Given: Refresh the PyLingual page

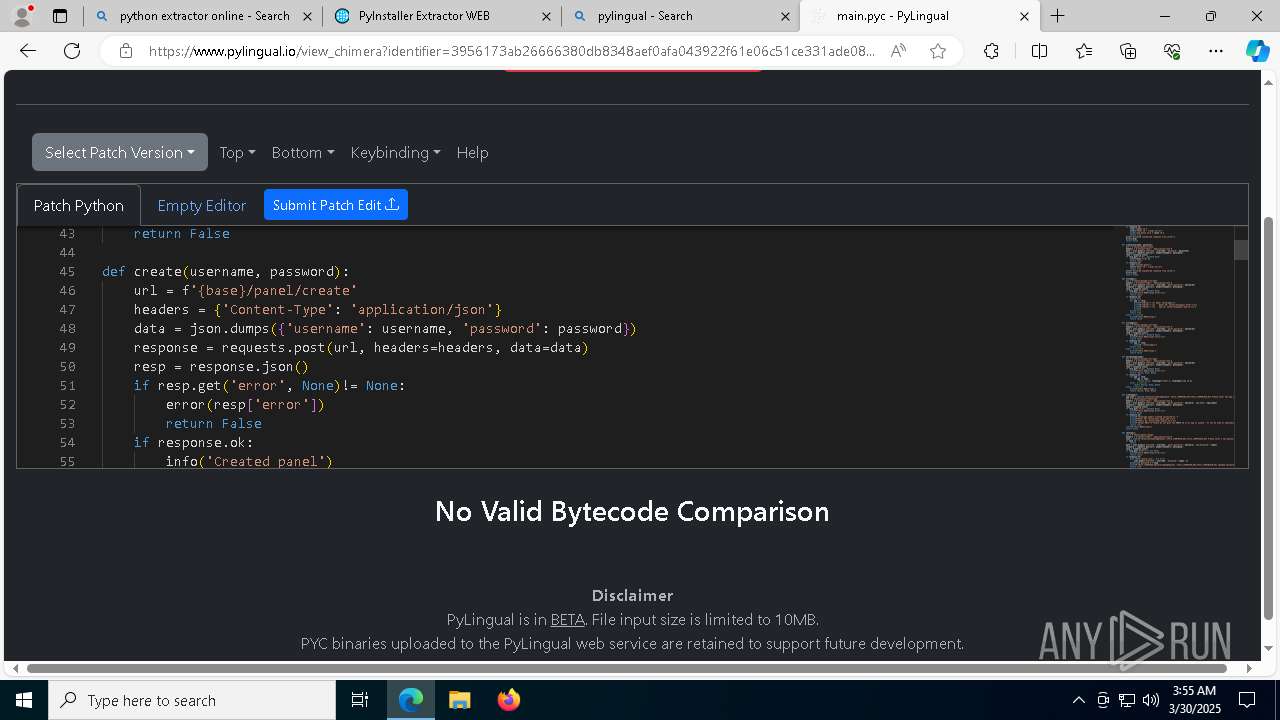Looking at the screenshot, I should coord(72,51).
